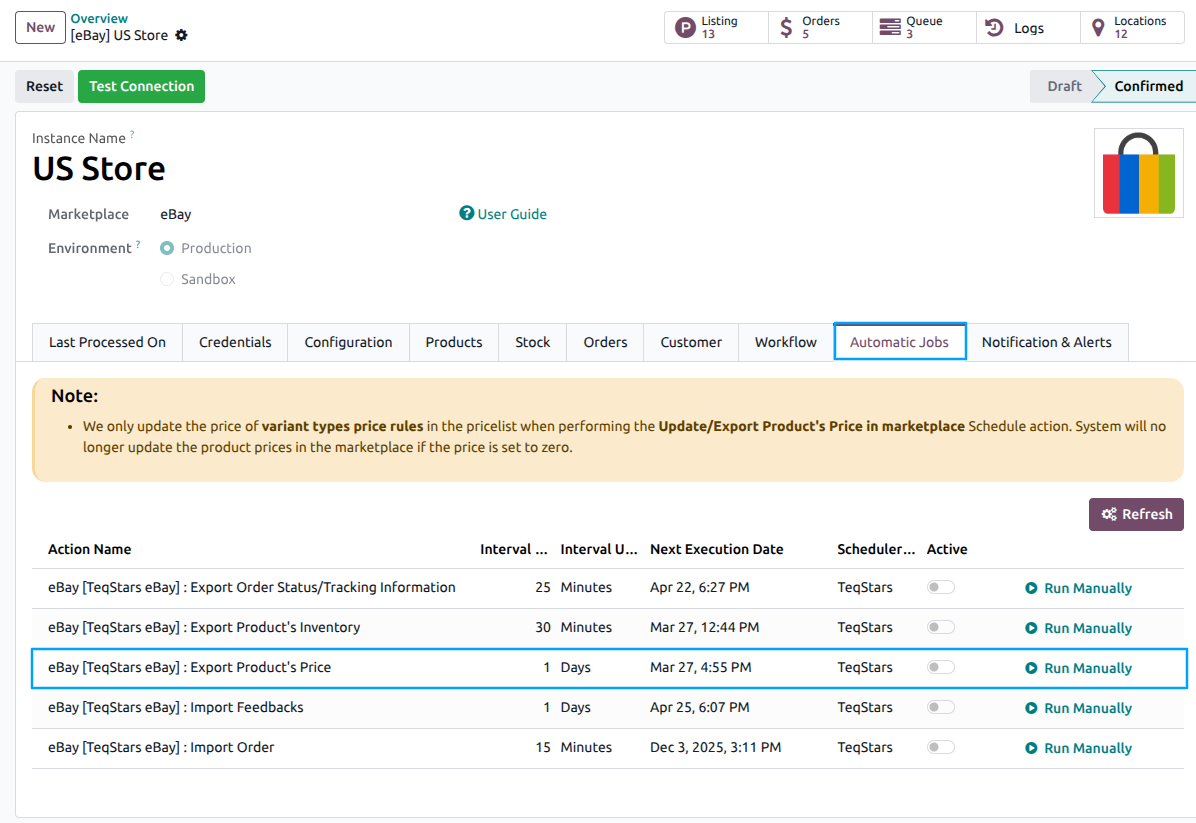
Task: Click the US Store instance name field
Action: click(x=98, y=169)
